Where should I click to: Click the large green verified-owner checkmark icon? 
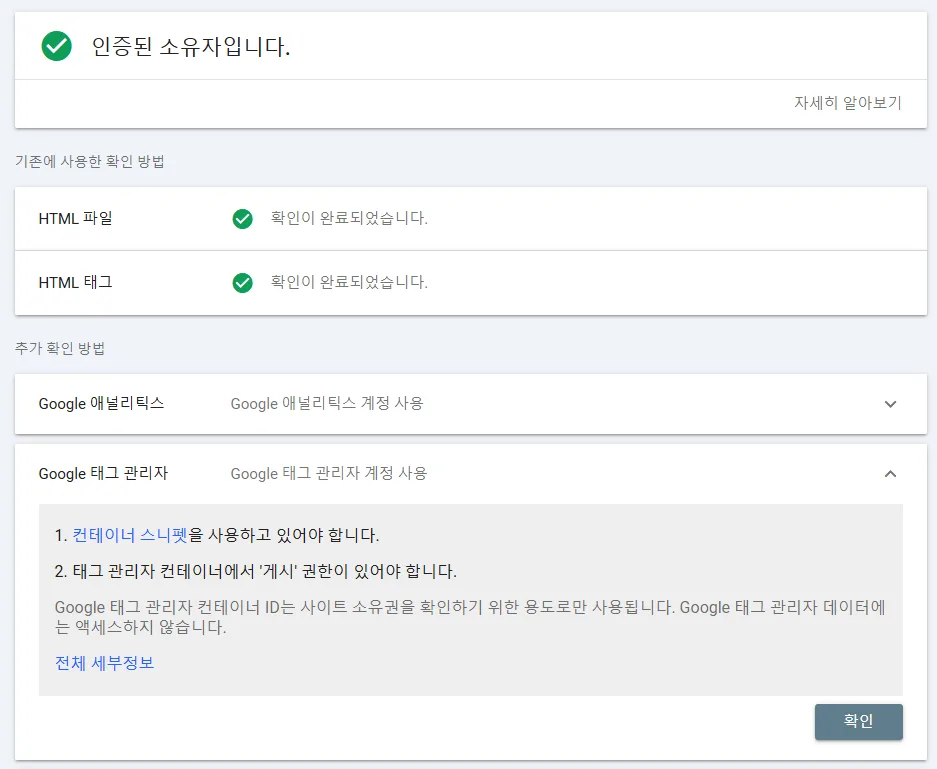(57, 46)
